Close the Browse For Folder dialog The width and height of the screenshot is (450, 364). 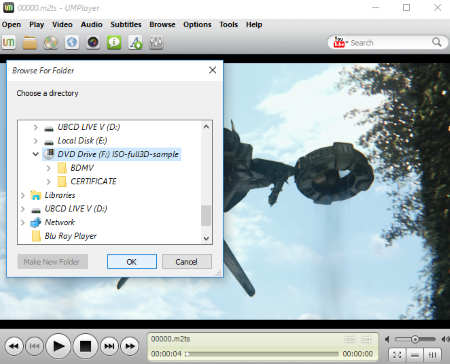pos(212,70)
